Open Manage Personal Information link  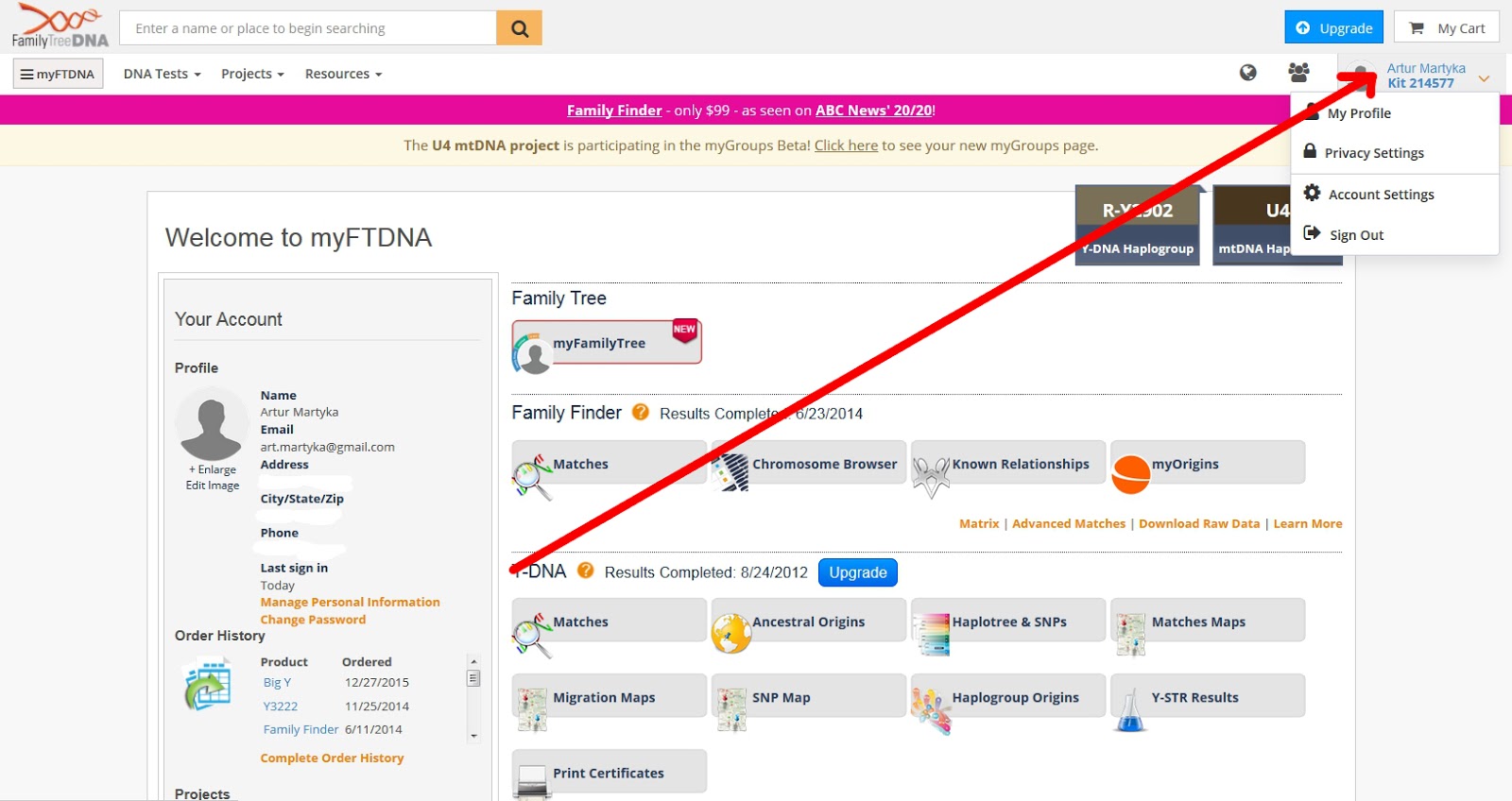(350, 602)
